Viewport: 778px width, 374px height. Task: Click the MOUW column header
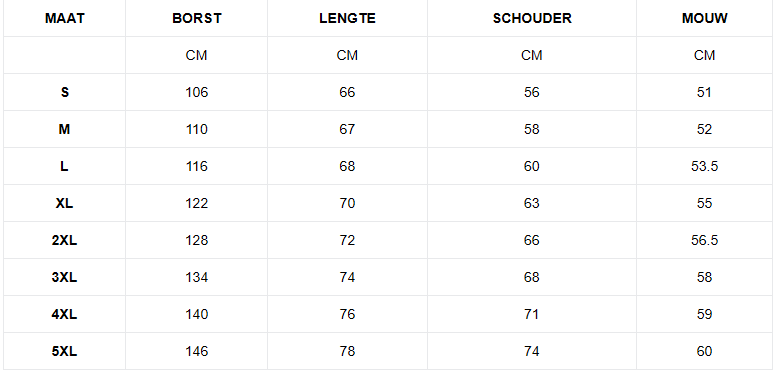click(x=705, y=18)
